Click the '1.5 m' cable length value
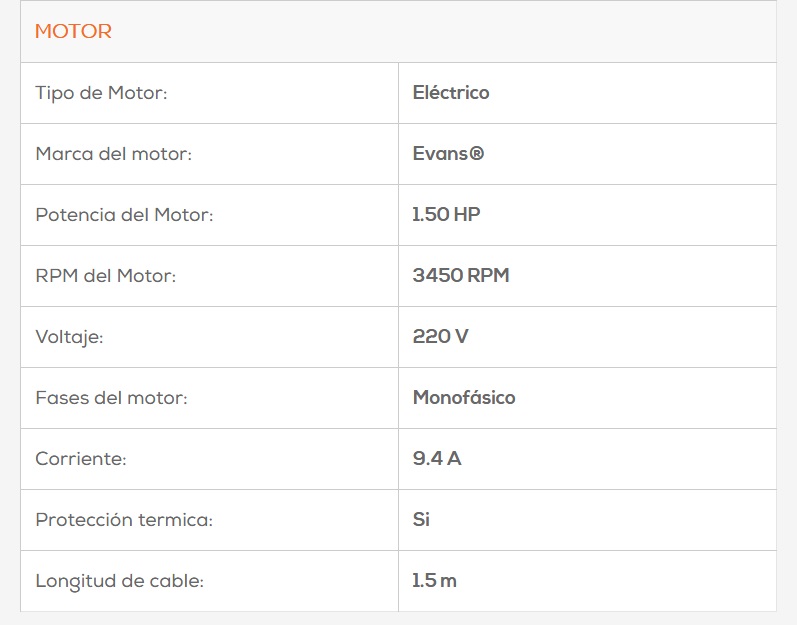The width and height of the screenshot is (797, 625). (434, 581)
